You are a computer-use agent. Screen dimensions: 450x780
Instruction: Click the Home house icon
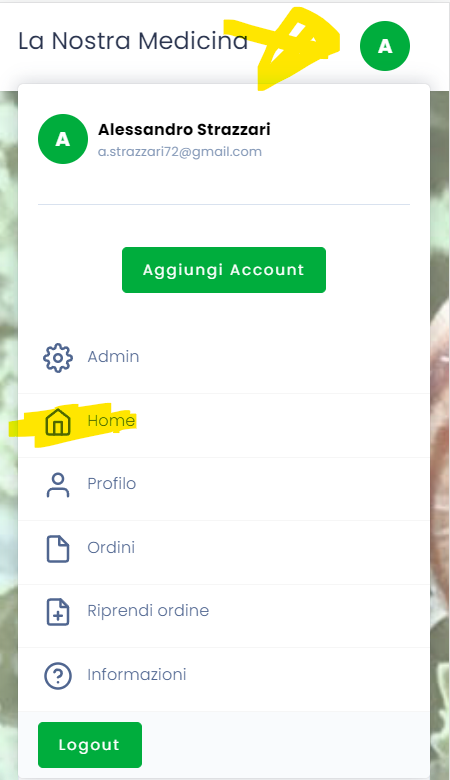[58, 422]
